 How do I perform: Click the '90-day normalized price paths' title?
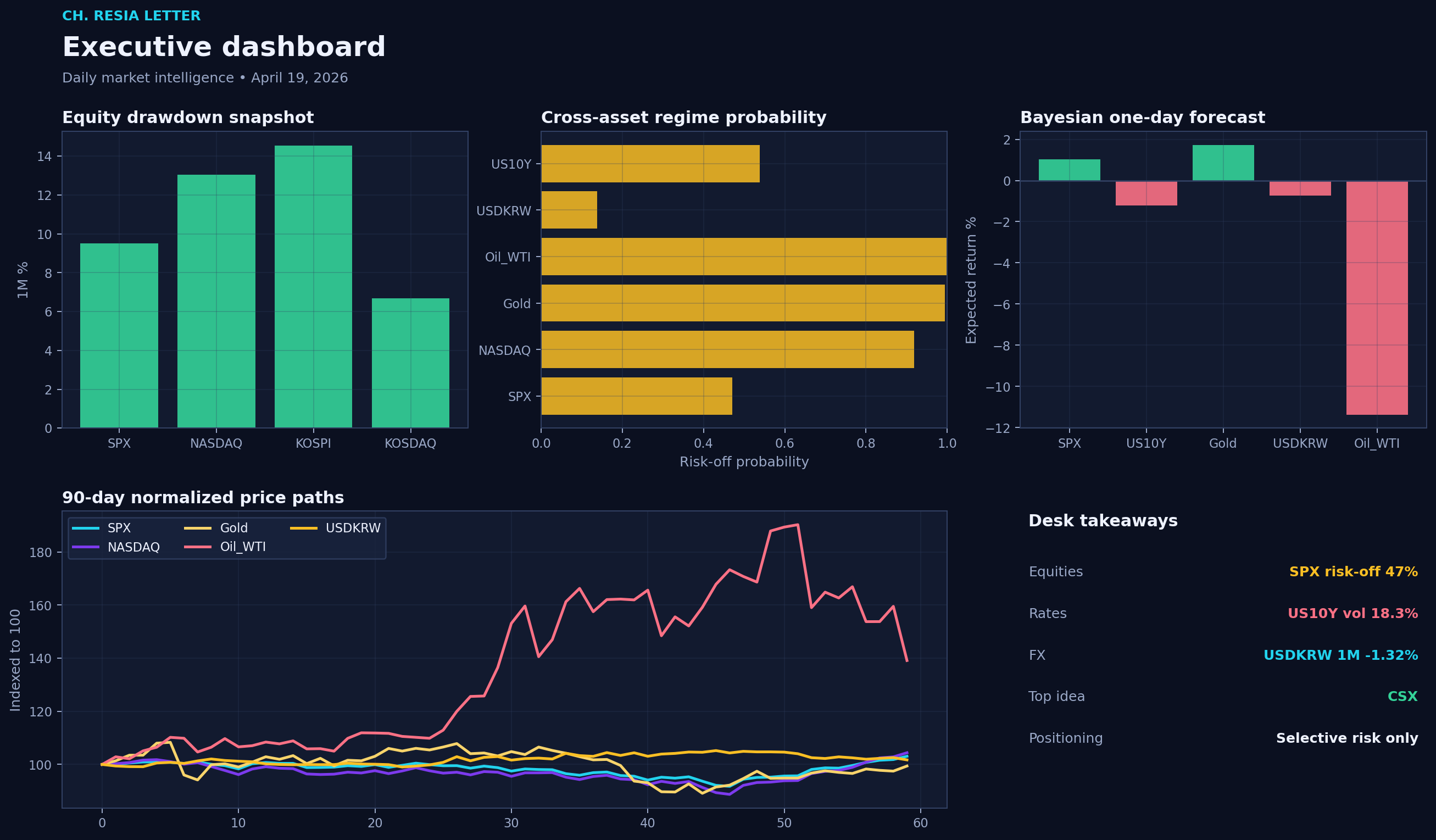point(203,498)
